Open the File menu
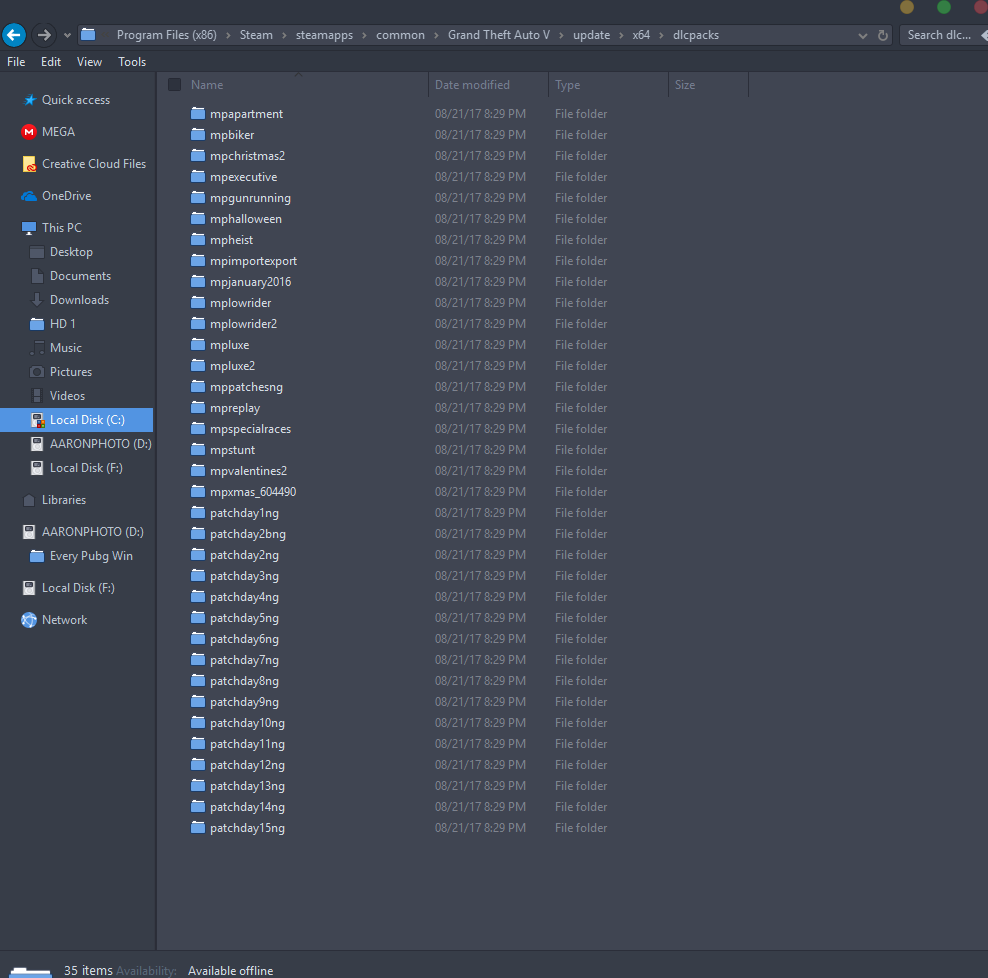This screenshot has width=988, height=978. (x=16, y=62)
